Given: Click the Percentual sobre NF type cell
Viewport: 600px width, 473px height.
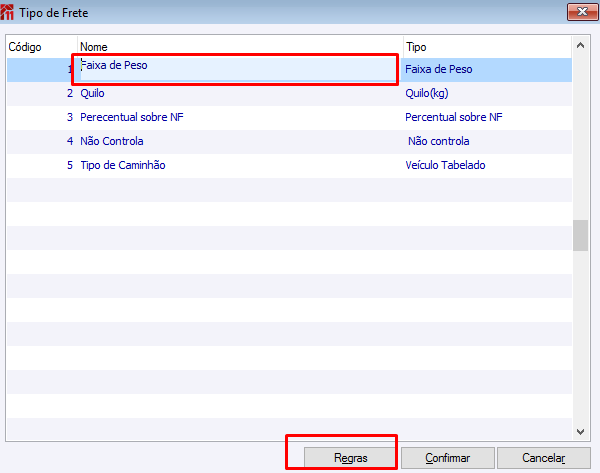Looking at the screenshot, I should tap(488, 117).
